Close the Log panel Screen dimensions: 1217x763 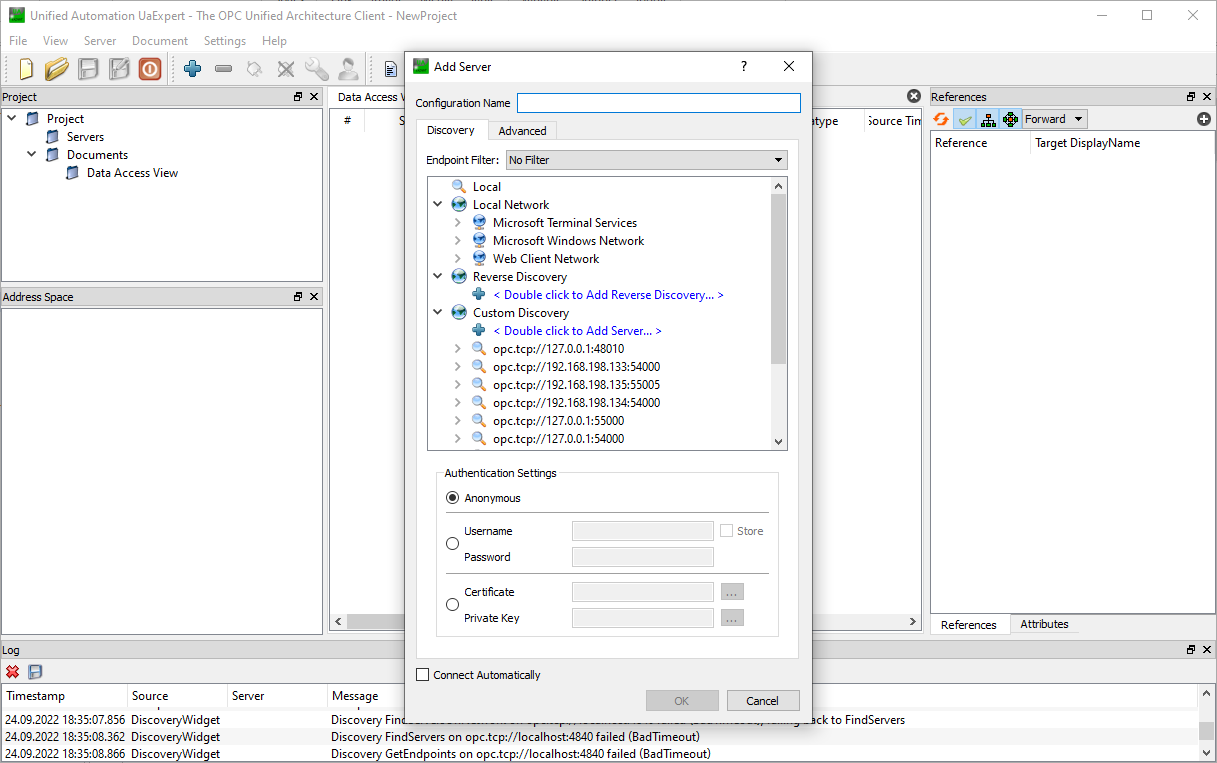[1207, 650]
